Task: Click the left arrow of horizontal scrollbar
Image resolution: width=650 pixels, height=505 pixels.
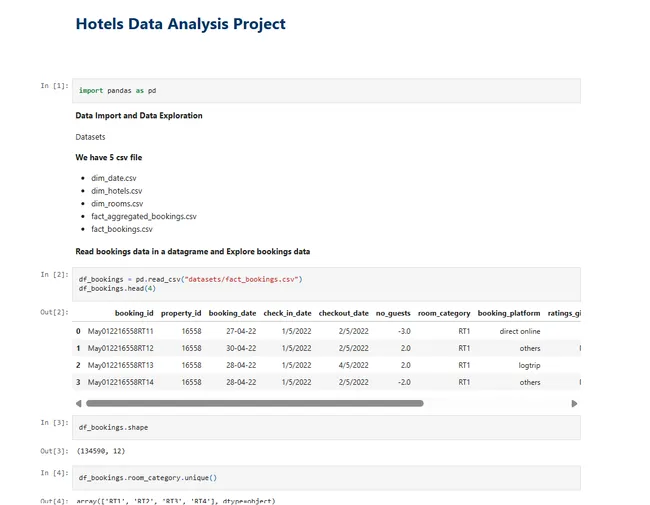Action: pos(79,403)
